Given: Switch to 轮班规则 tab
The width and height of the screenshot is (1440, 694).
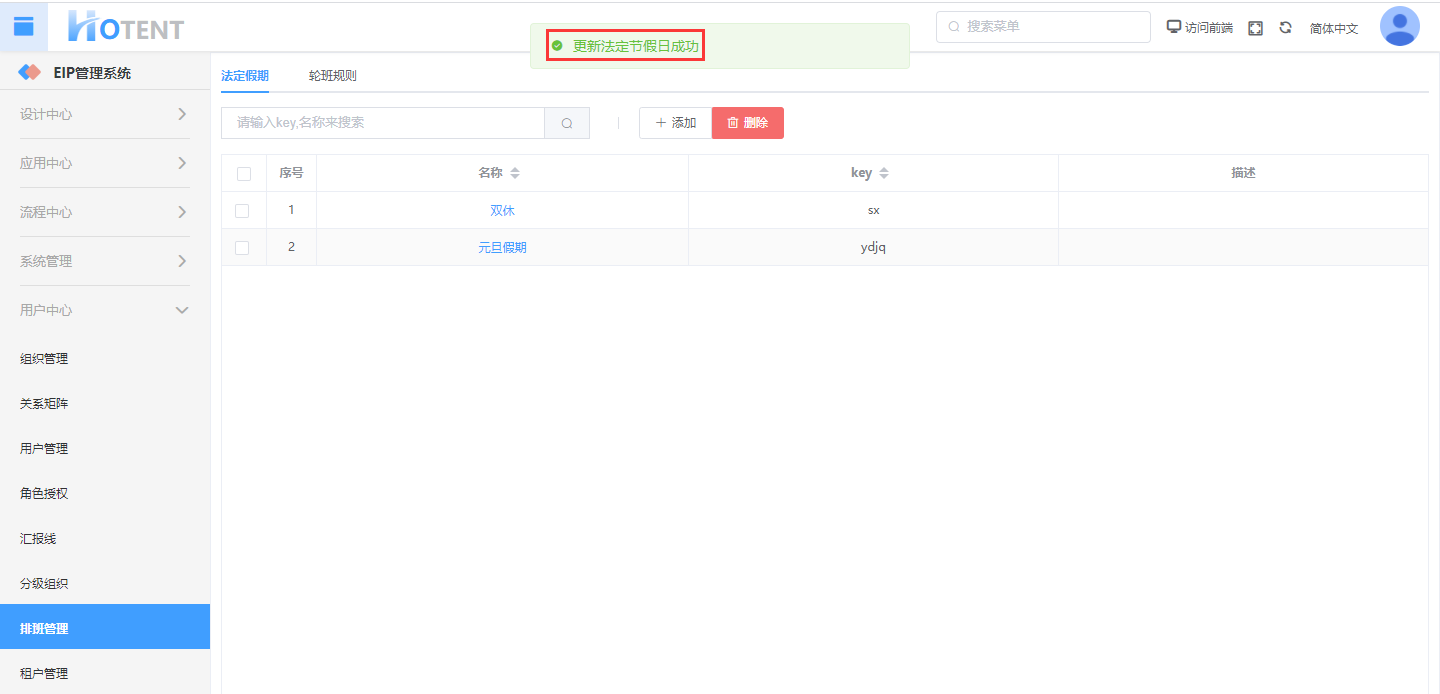Looking at the screenshot, I should pyautogui.click(x=333, y=75).
